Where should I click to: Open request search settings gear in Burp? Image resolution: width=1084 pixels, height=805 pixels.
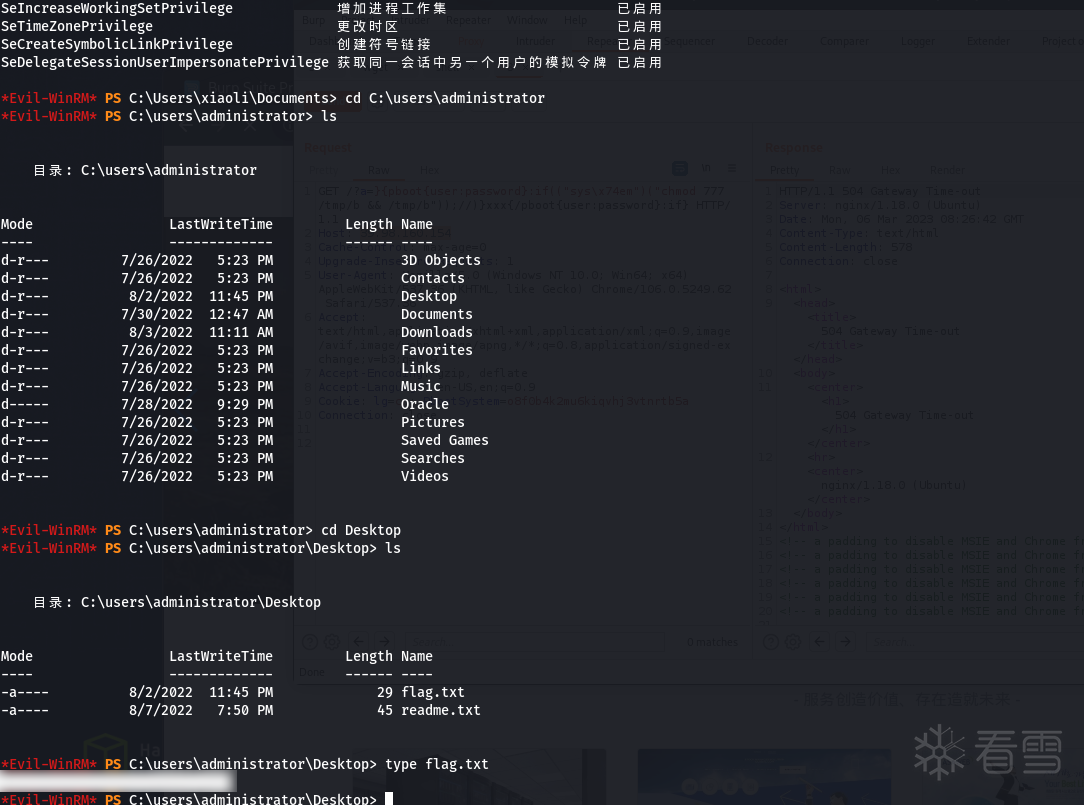point(332,642)
